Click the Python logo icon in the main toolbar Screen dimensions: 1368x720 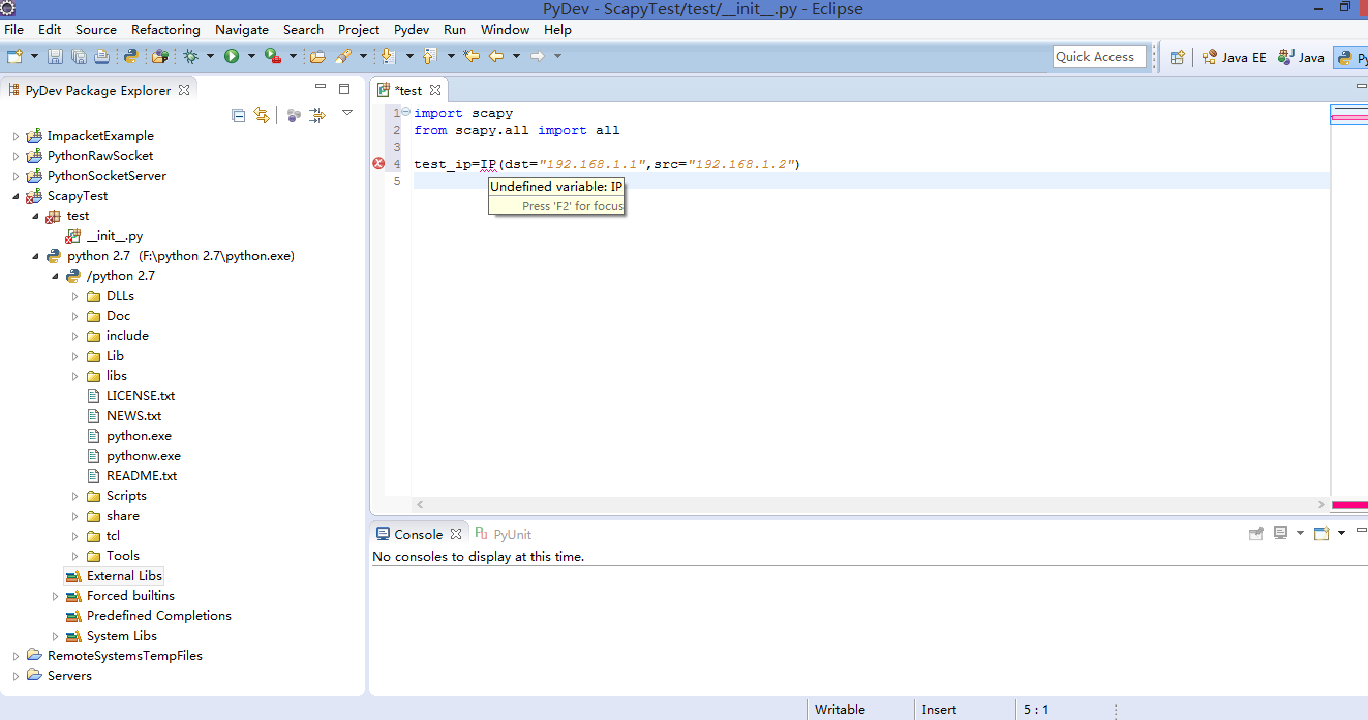coord(131,56)
